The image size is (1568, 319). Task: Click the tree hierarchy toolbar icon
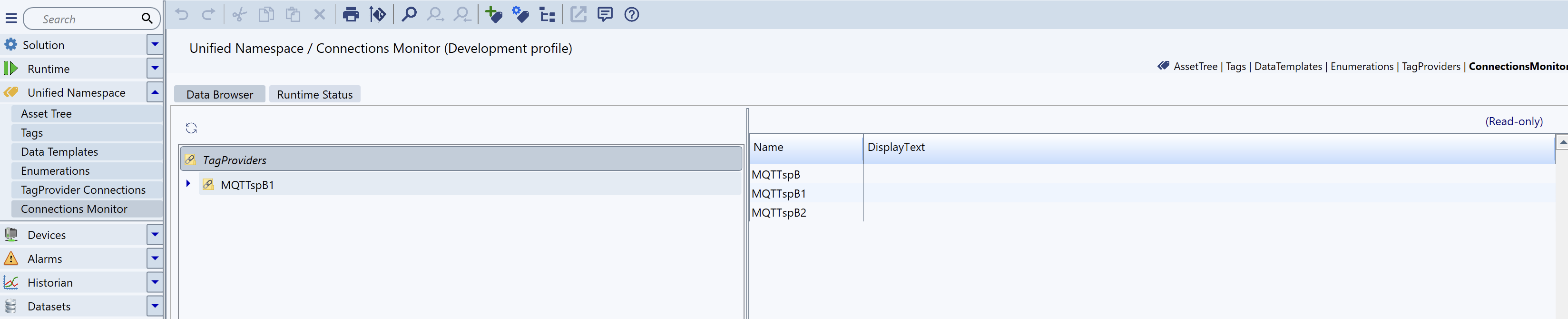pyautogui.click(x=547, y=15)
